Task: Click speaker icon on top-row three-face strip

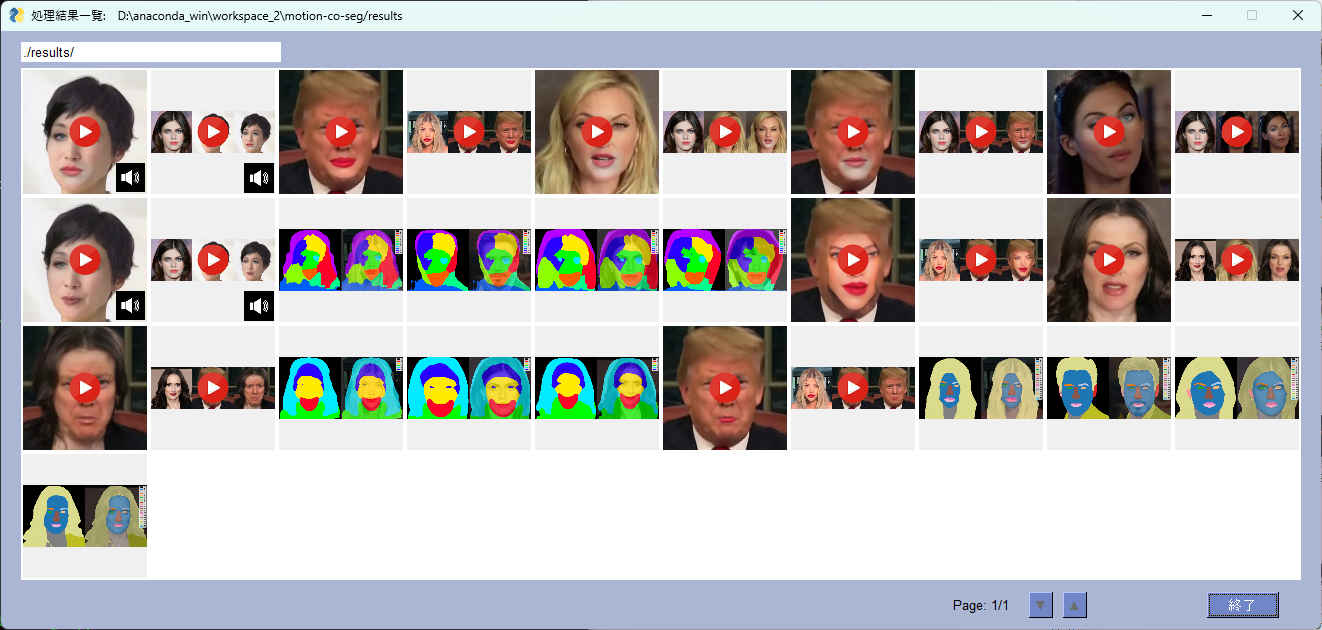Action: [258, 178]
